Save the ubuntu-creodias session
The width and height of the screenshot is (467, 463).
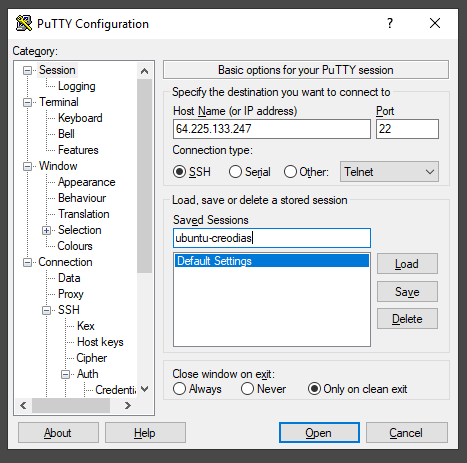407,292
